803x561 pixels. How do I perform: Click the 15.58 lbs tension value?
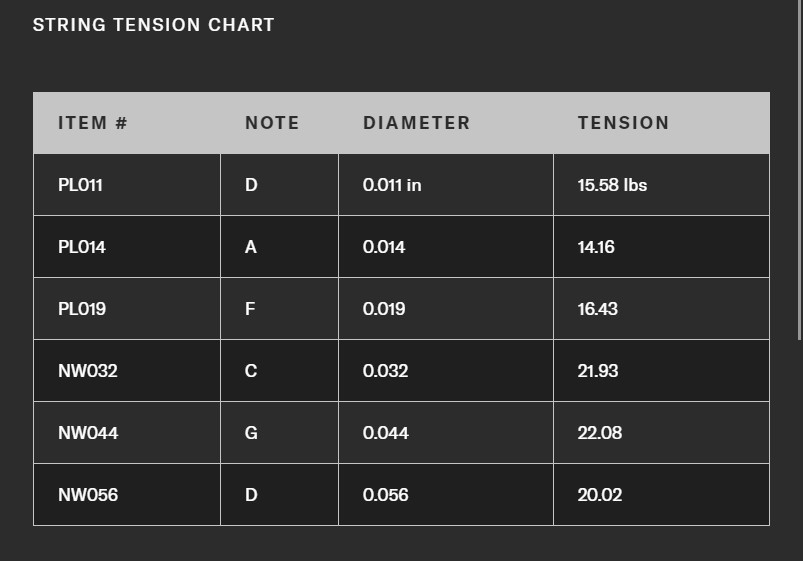(x=612, y=185)
